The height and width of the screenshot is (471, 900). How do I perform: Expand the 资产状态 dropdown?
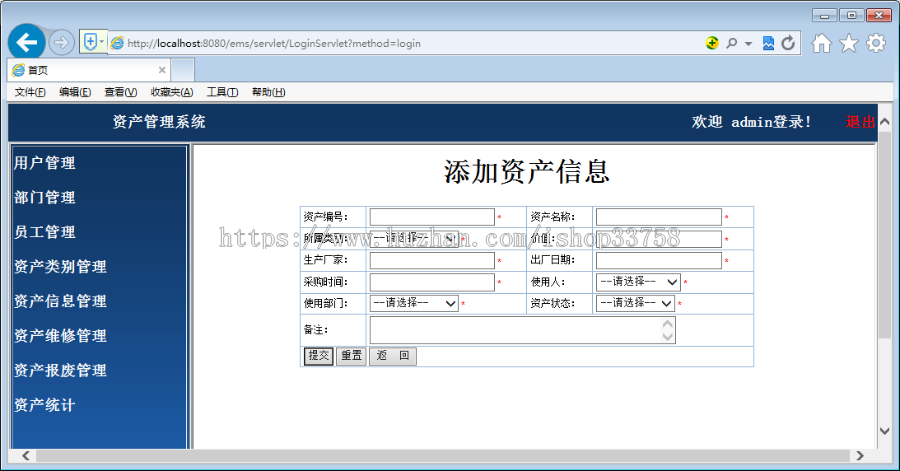coord(635,303)
